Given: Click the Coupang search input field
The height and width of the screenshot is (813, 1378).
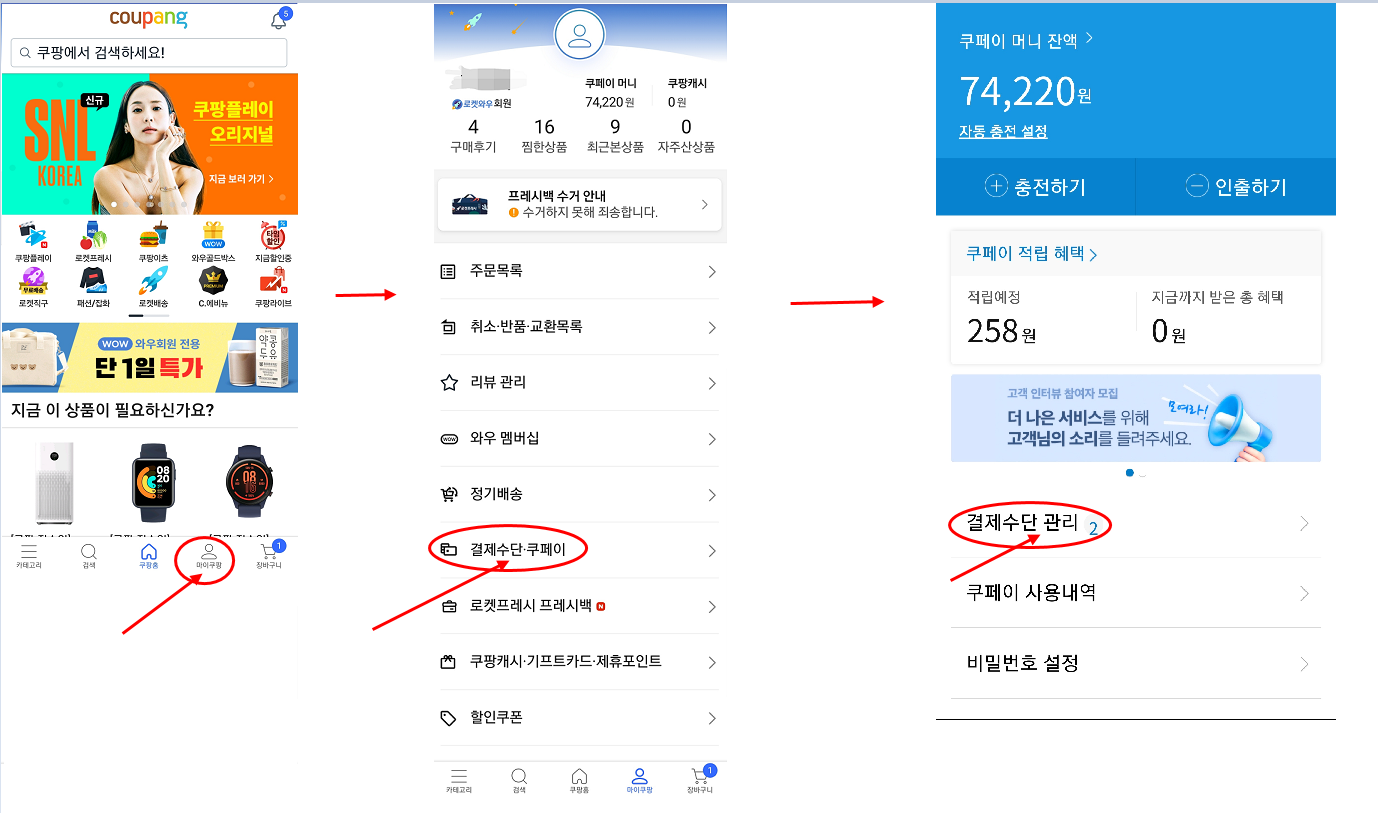Looking at the screenshot, I should point(149,53).
